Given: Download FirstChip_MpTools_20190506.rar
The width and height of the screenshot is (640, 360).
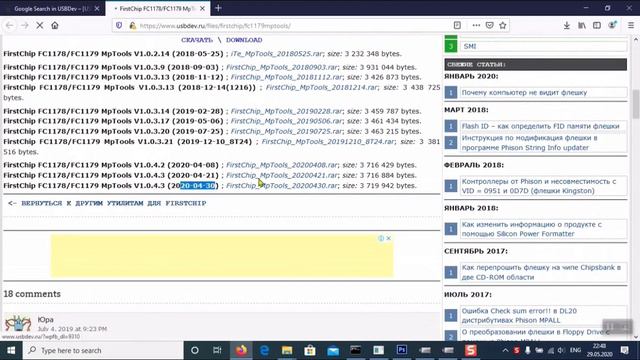Looking at the screenshot, I should click(x=286, y=121).
